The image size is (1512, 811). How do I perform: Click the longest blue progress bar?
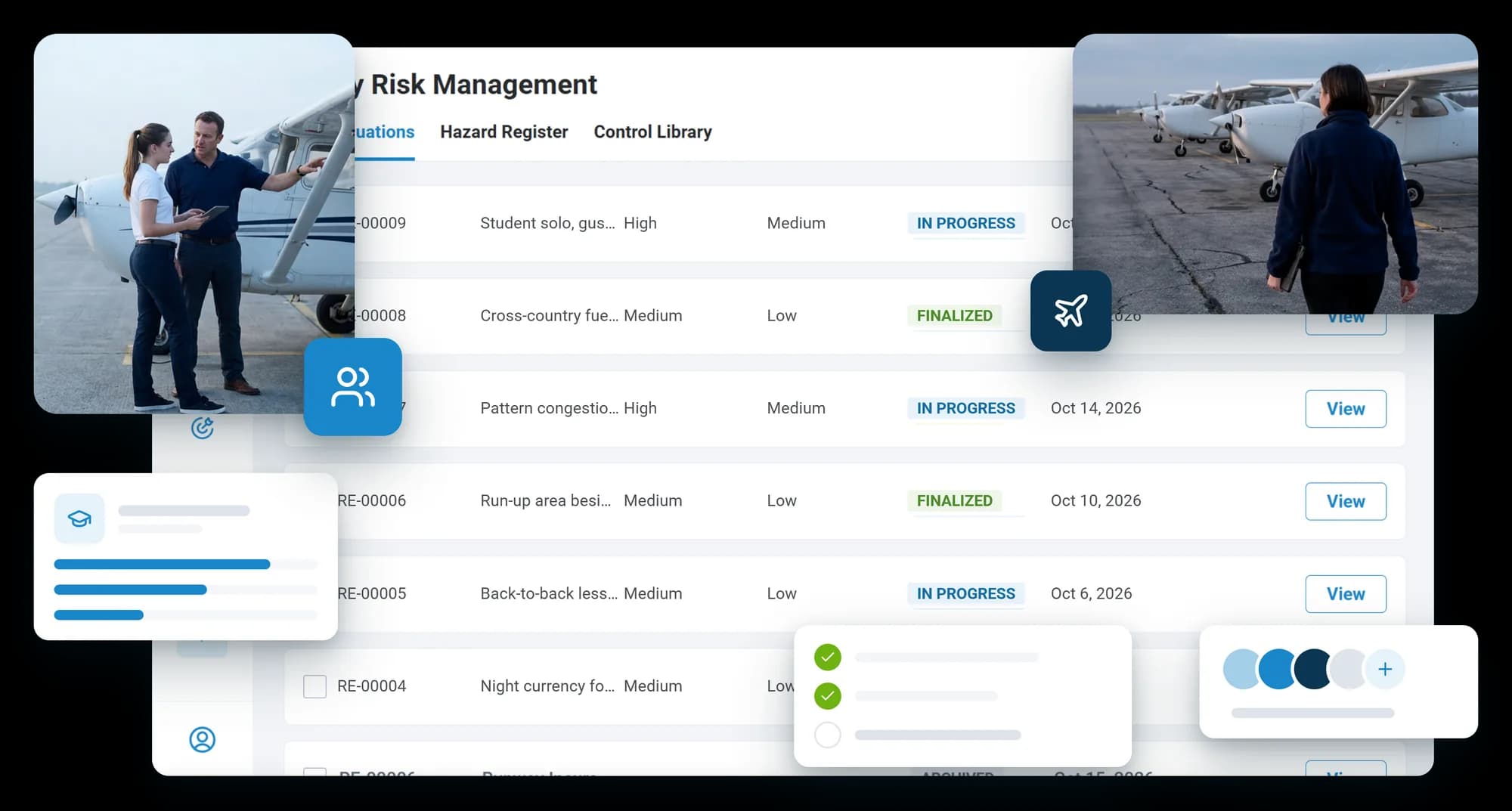(162, 565)
